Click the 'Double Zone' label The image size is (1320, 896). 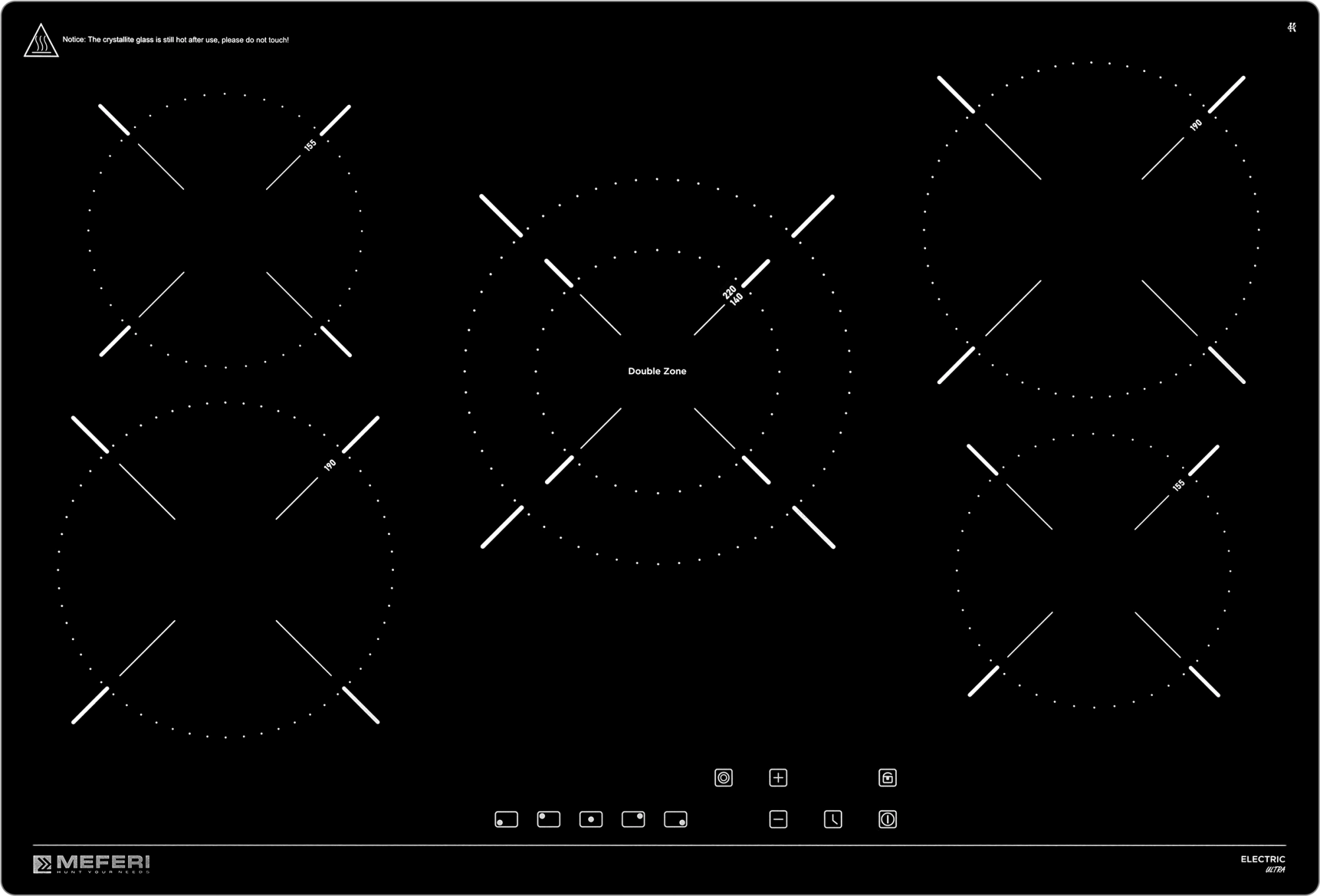coord(657,371)
